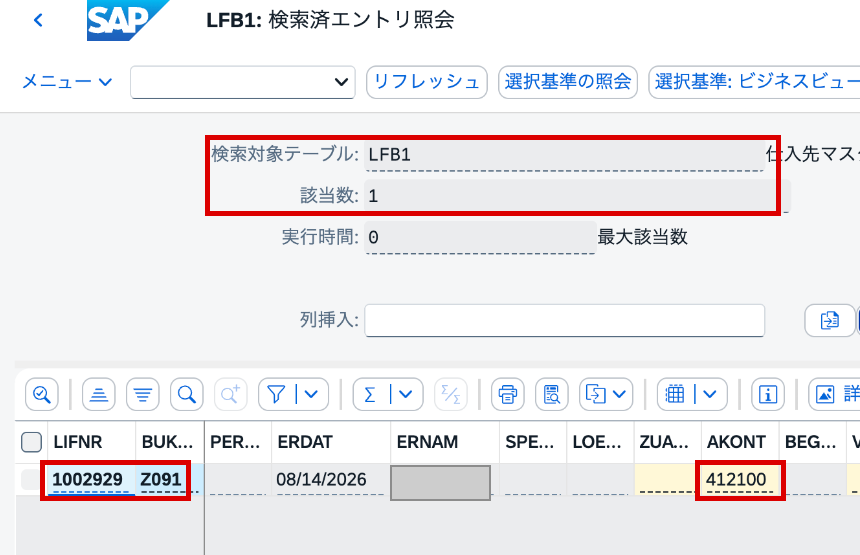This screenshot has width=860, height=555.
Task: Sort the table in descending order
Action: tap(143, 394)
